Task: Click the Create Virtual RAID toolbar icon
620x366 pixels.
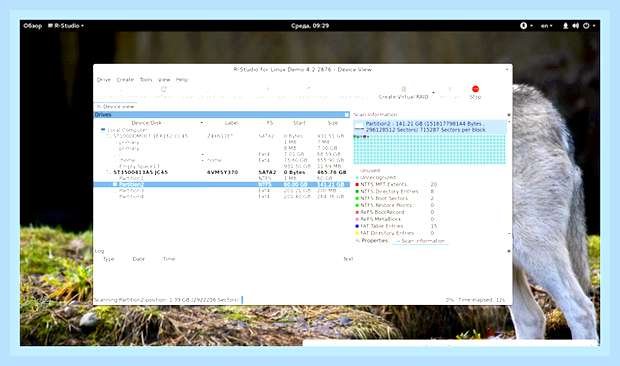Action: [403, 89]
